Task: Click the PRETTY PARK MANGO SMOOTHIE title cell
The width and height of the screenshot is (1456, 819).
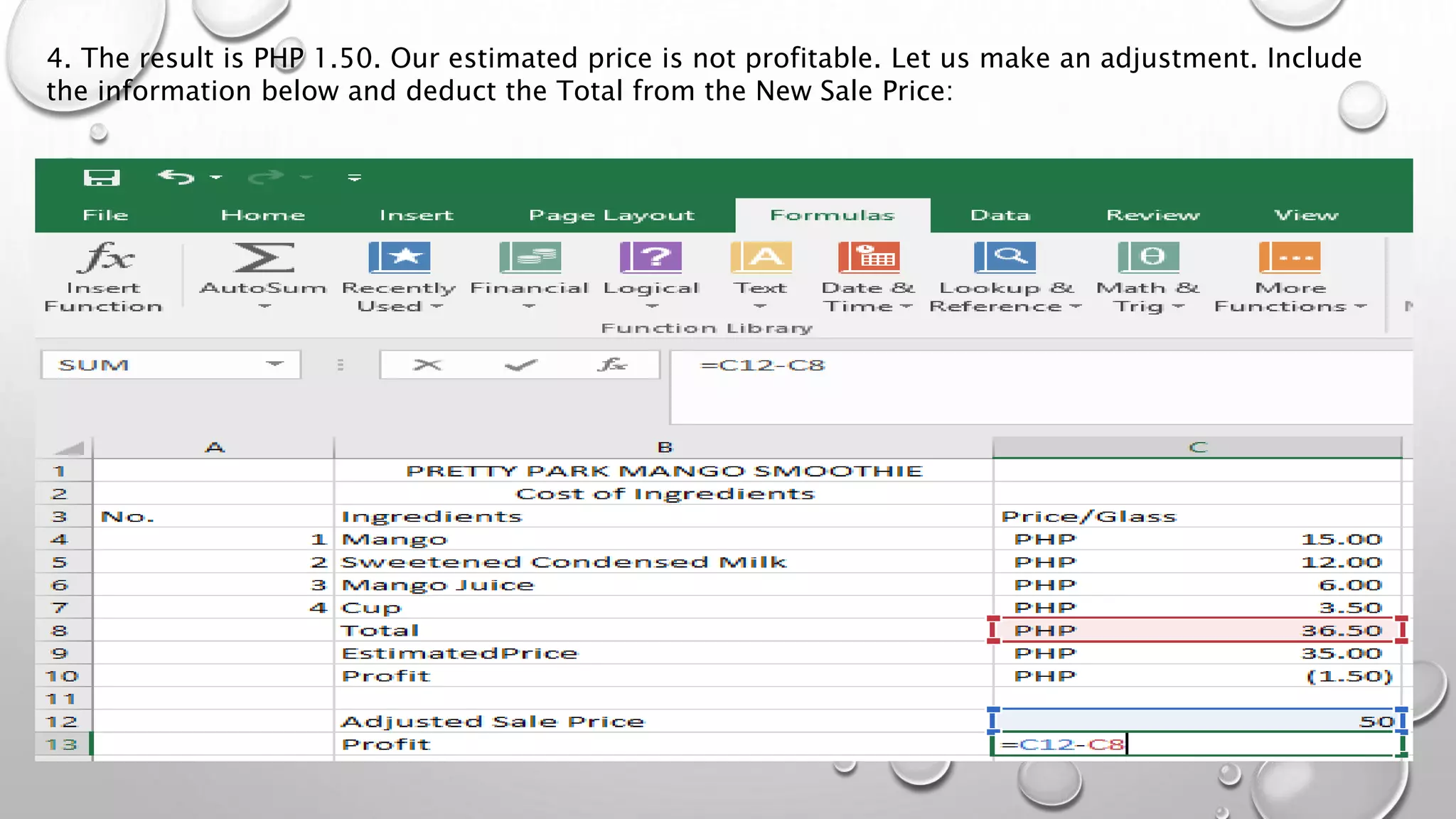Action: tap(663, 471)
